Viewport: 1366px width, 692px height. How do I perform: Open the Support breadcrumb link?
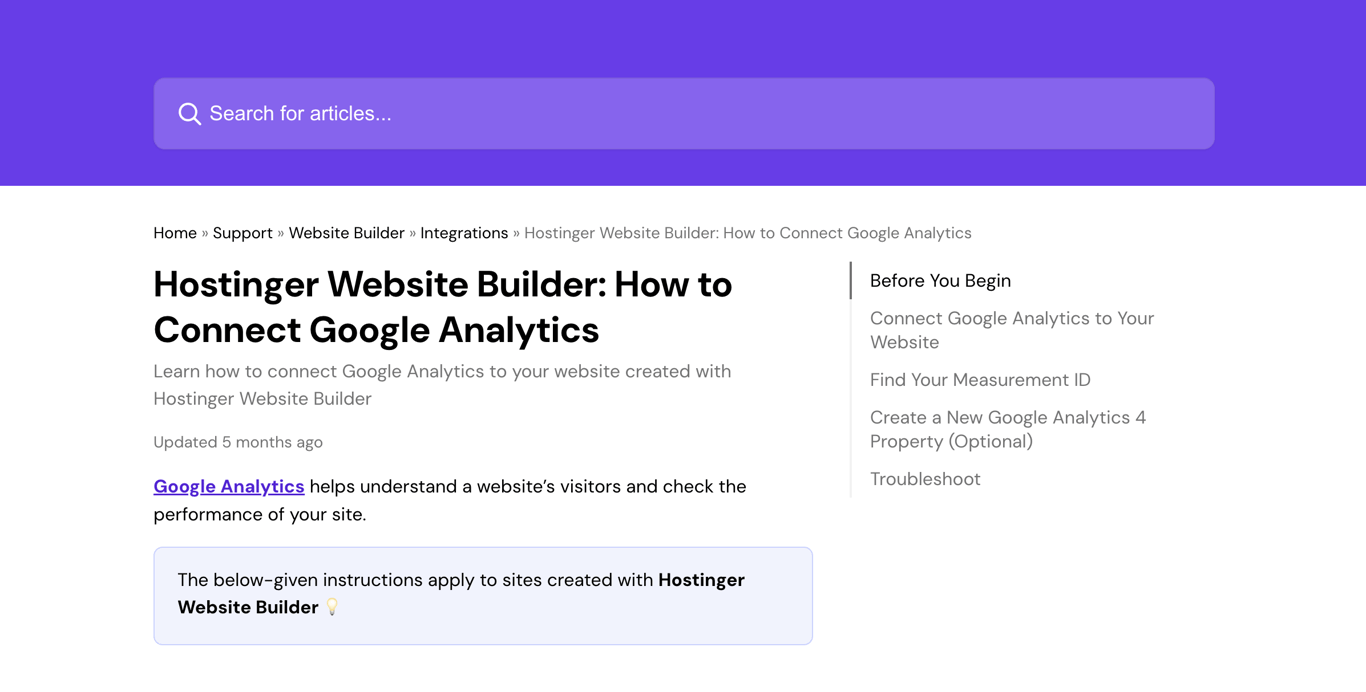tap(243, 232)
